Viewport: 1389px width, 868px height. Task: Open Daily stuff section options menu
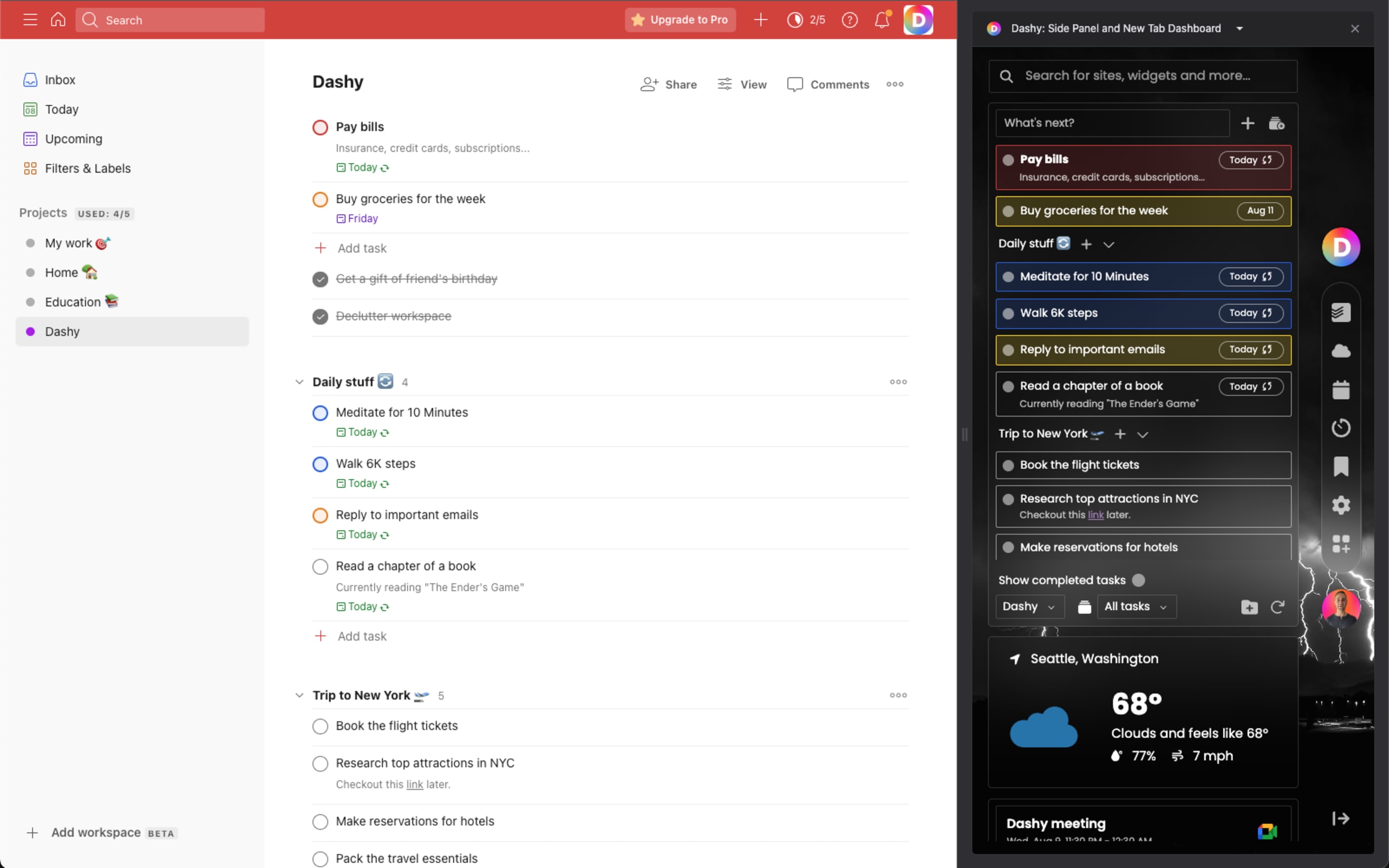898,382
